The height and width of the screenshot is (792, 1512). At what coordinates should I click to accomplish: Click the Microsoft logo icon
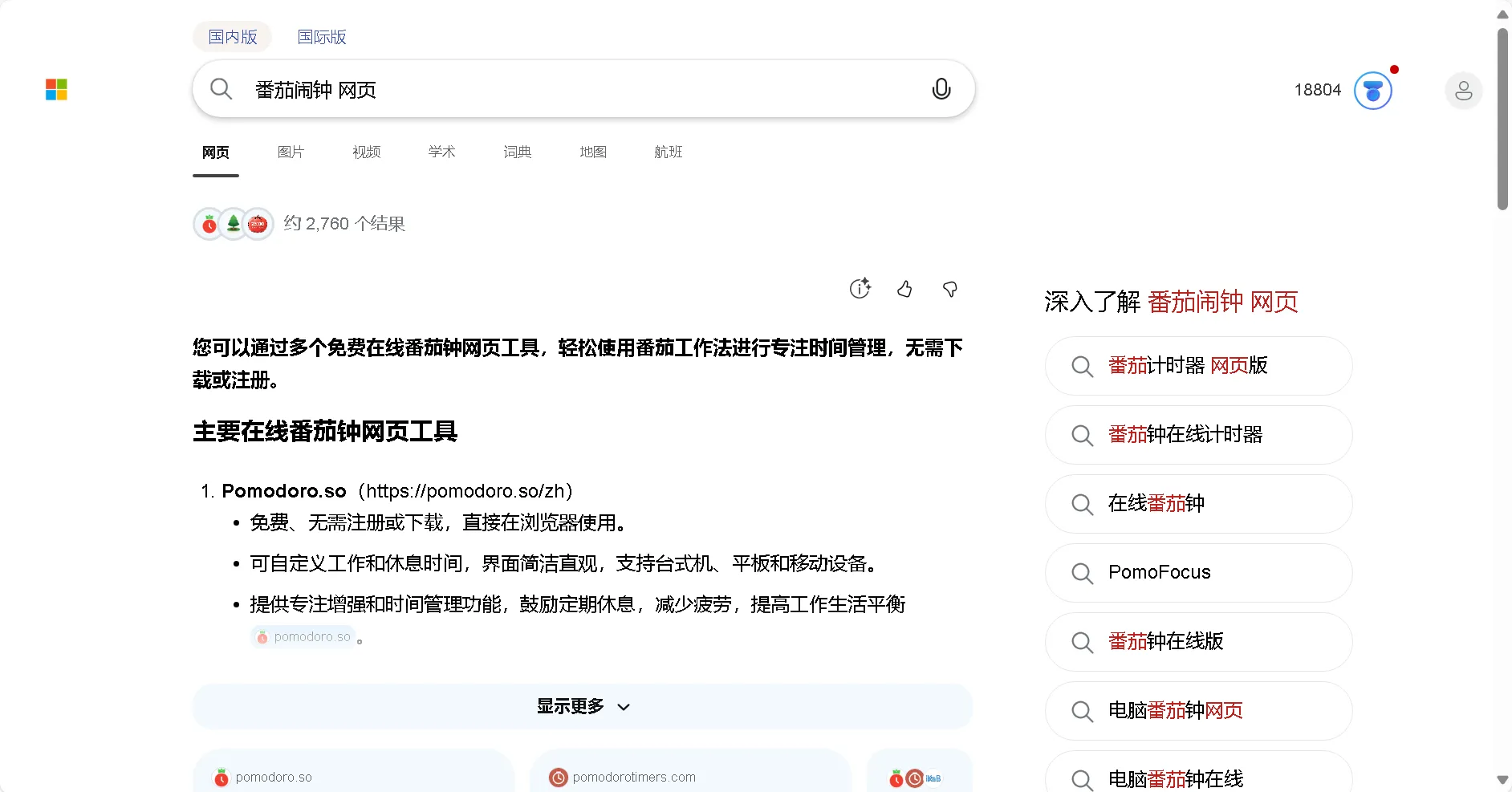(x=56, y=89)
